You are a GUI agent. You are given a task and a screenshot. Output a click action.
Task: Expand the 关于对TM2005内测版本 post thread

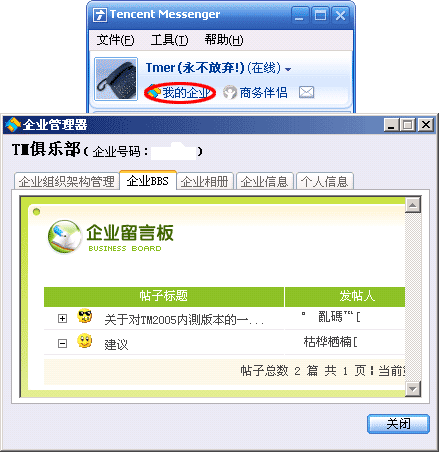click(62, 319)
